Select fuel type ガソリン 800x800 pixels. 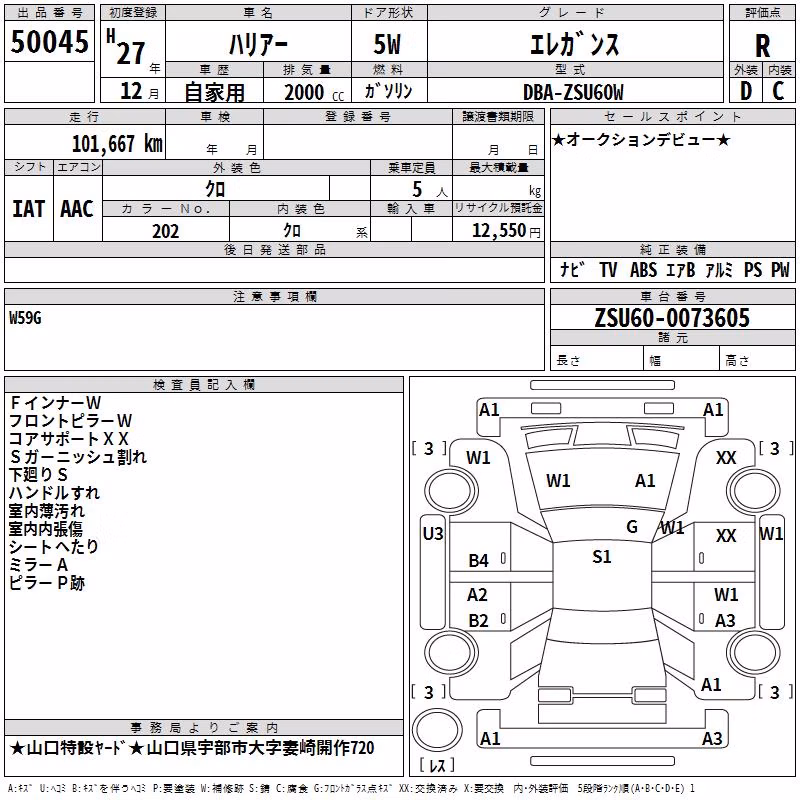(x=388, y=91)
